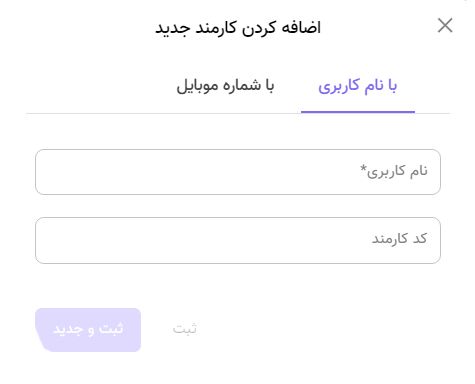Focus the نام کاربری username field
The width and height of the screenshot is (475, 384).
click(238, 172)
